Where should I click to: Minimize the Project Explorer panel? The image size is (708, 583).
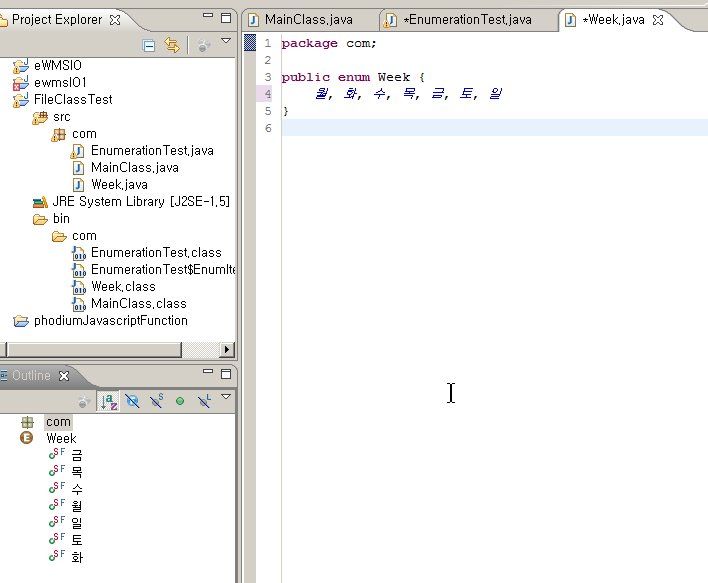pyautogui.click(x=208, y=15)
